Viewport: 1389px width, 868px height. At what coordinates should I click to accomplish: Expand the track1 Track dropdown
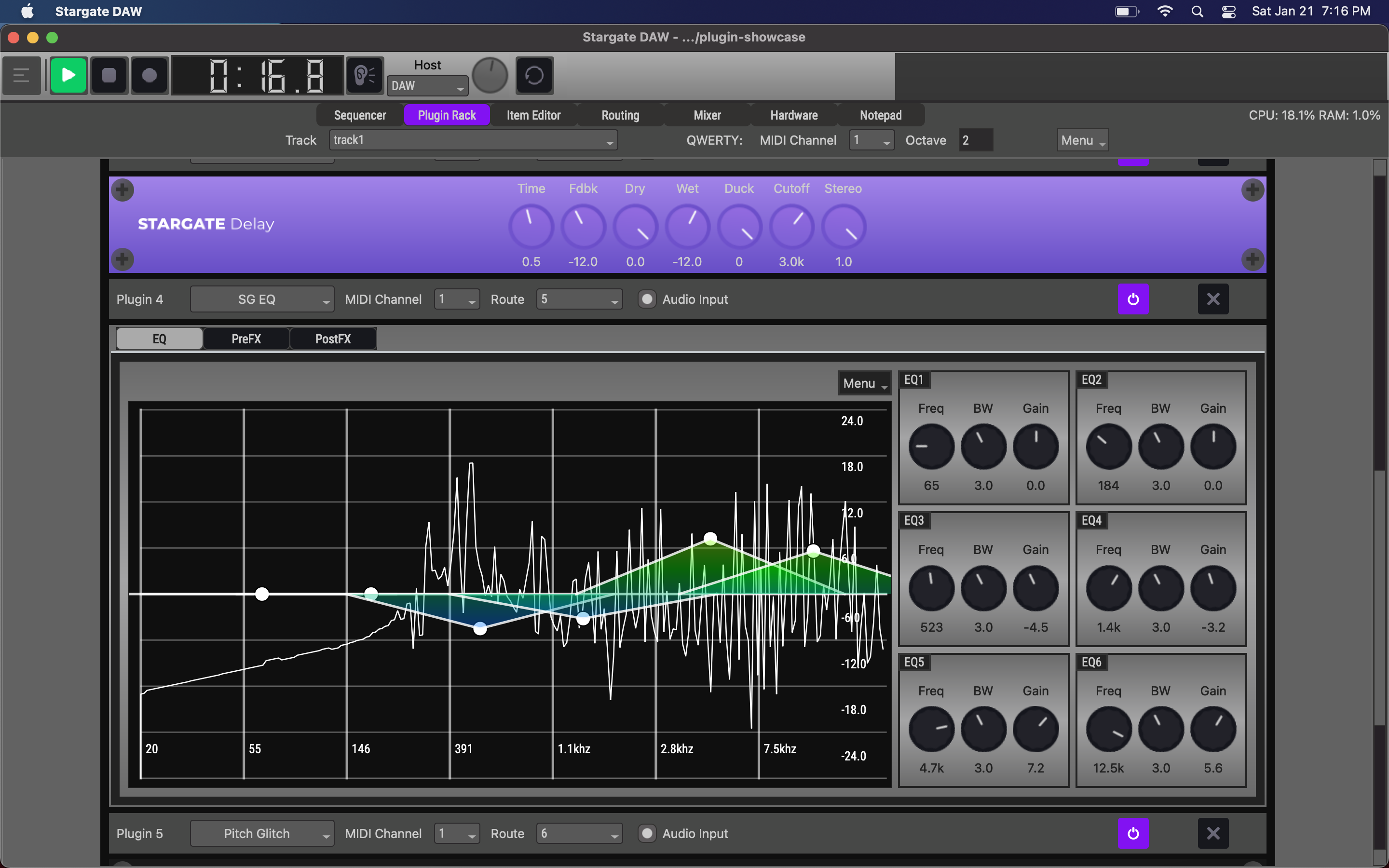[x=473, y=140]
